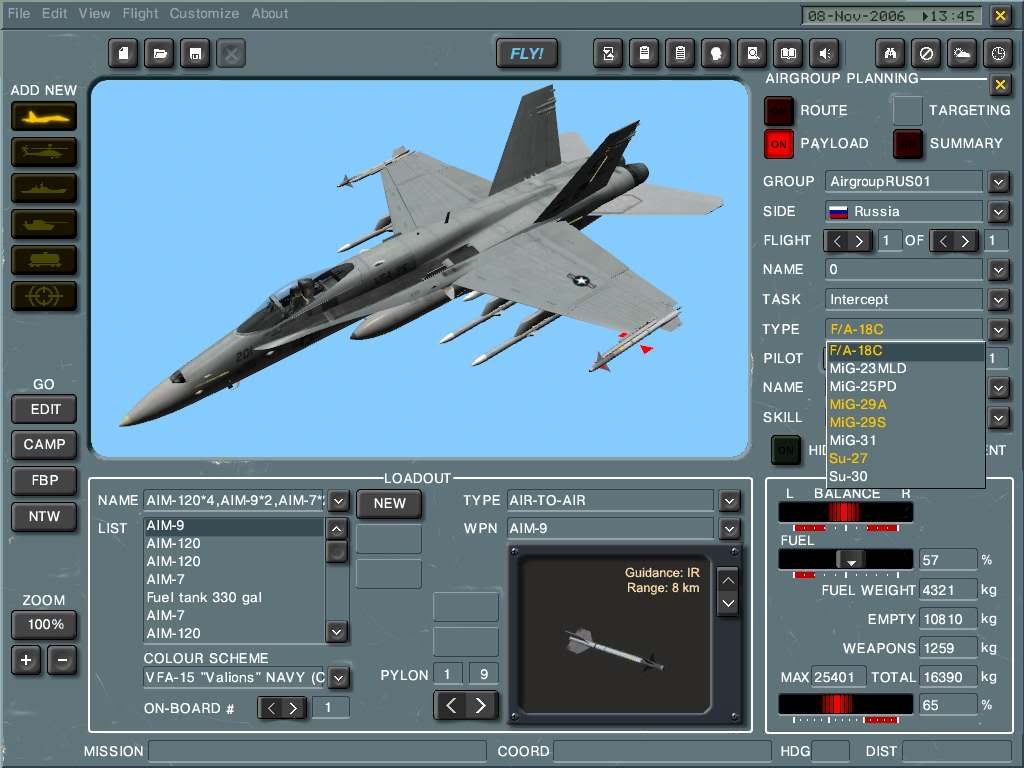Click the sound options speaker icon
Screen dimensions: 1024x768
[x=825, y=53]
